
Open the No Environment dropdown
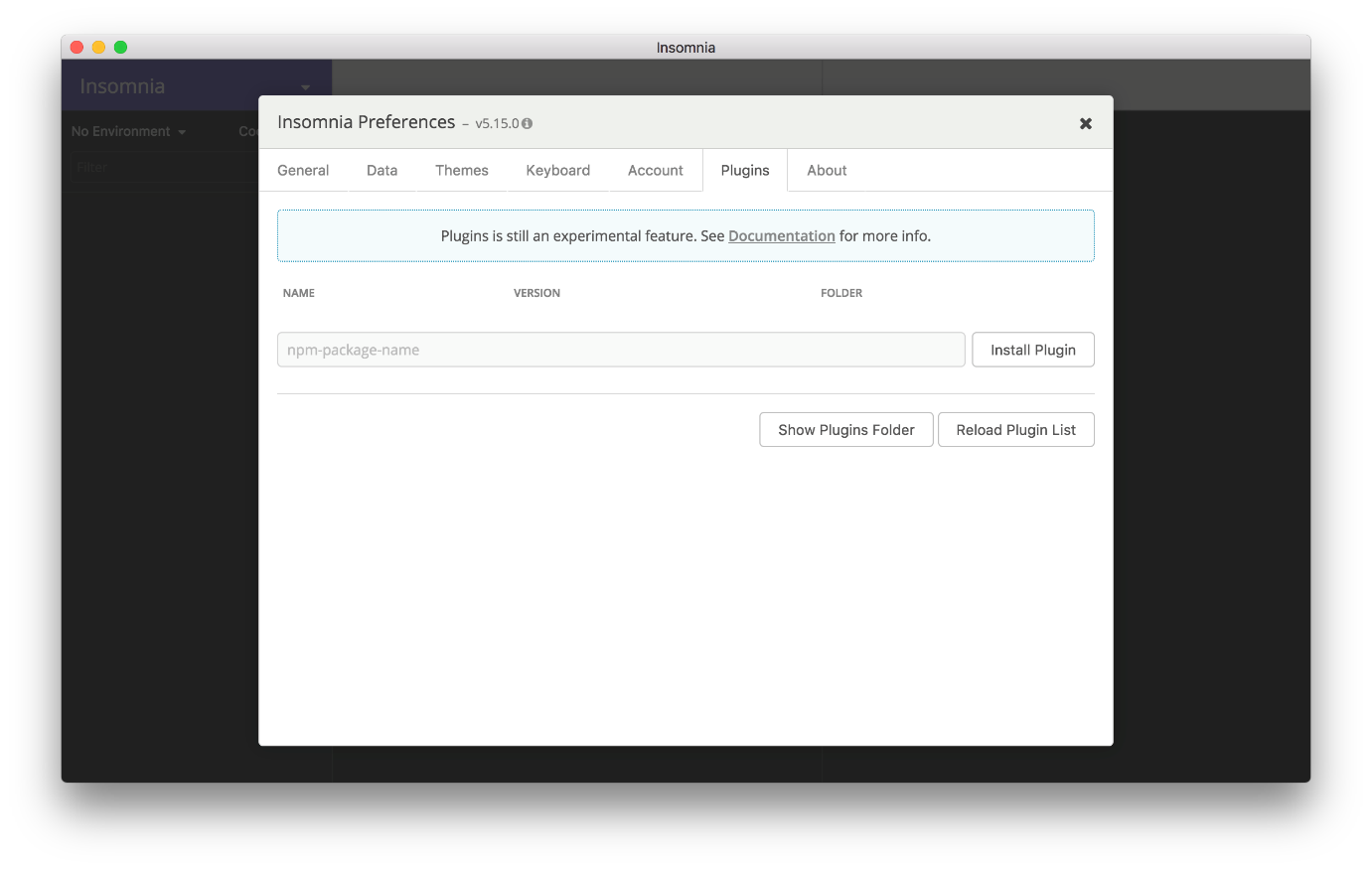(x=128, y=131)
